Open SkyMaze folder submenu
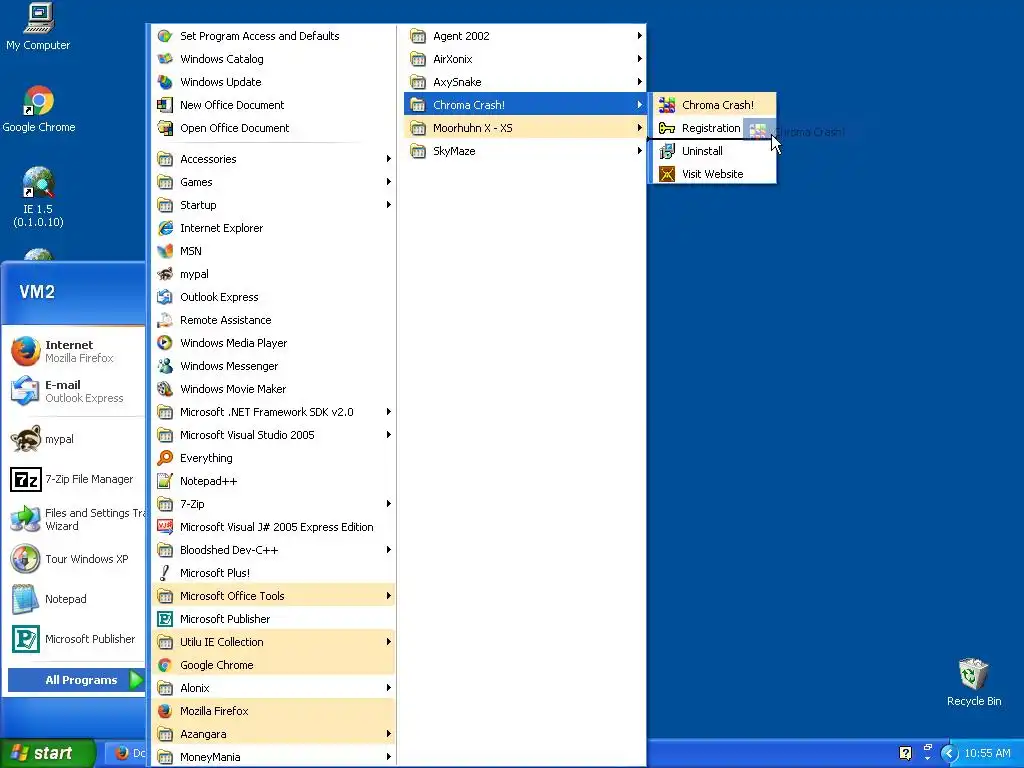Screen dimensions: 1024x768 pyautogui.click(x=524, y=151)
